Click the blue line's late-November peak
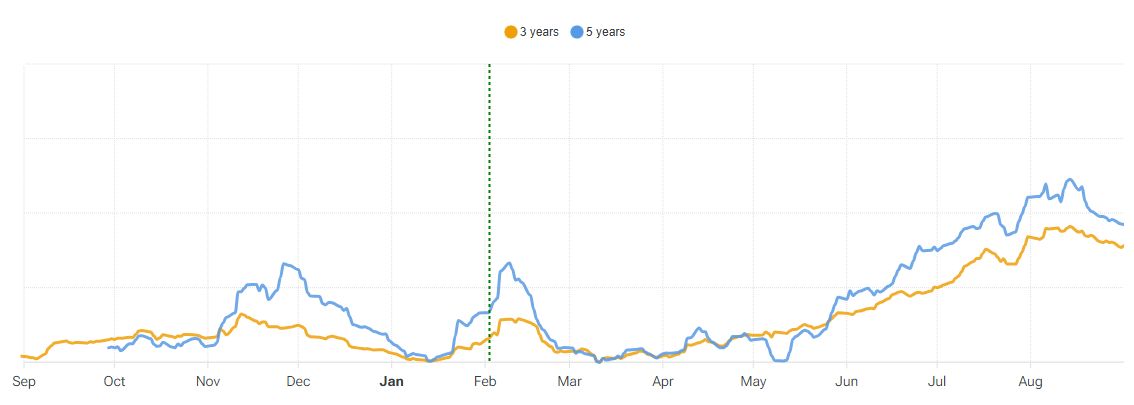Viewport: 1134px width, 405px height. click(x=286, y=264)
